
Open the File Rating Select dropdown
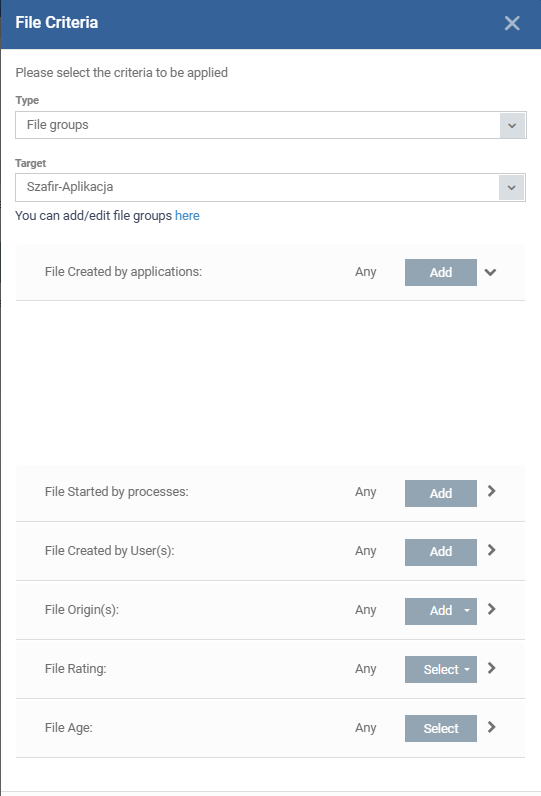click(x=441, y=670)
